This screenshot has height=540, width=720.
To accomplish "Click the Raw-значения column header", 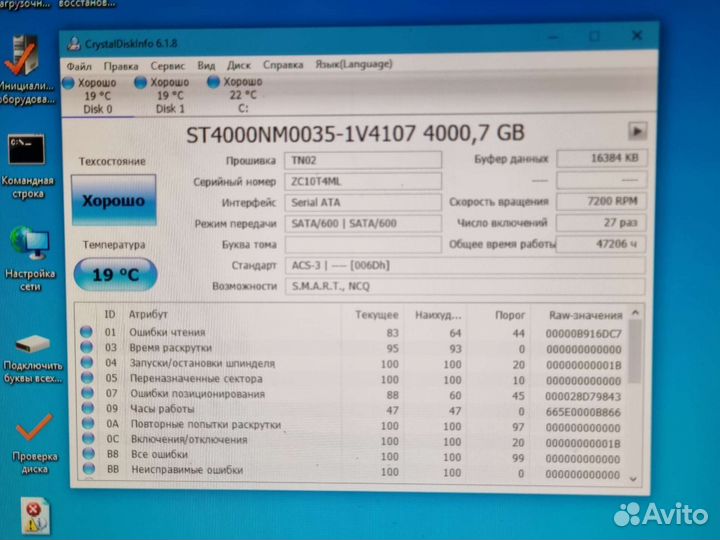I will click(585, 314).
